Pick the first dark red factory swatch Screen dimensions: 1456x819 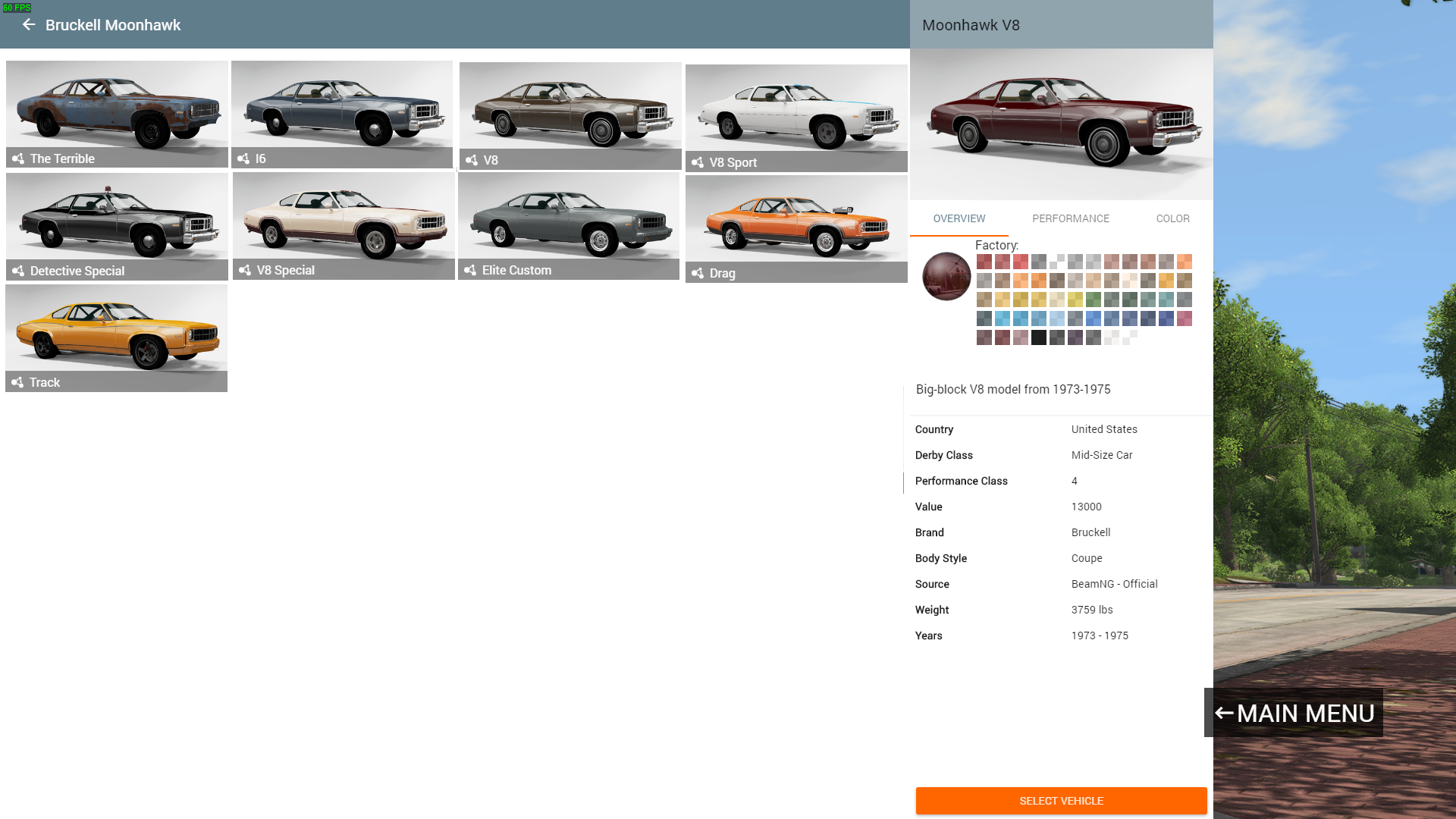click(984, 262)
